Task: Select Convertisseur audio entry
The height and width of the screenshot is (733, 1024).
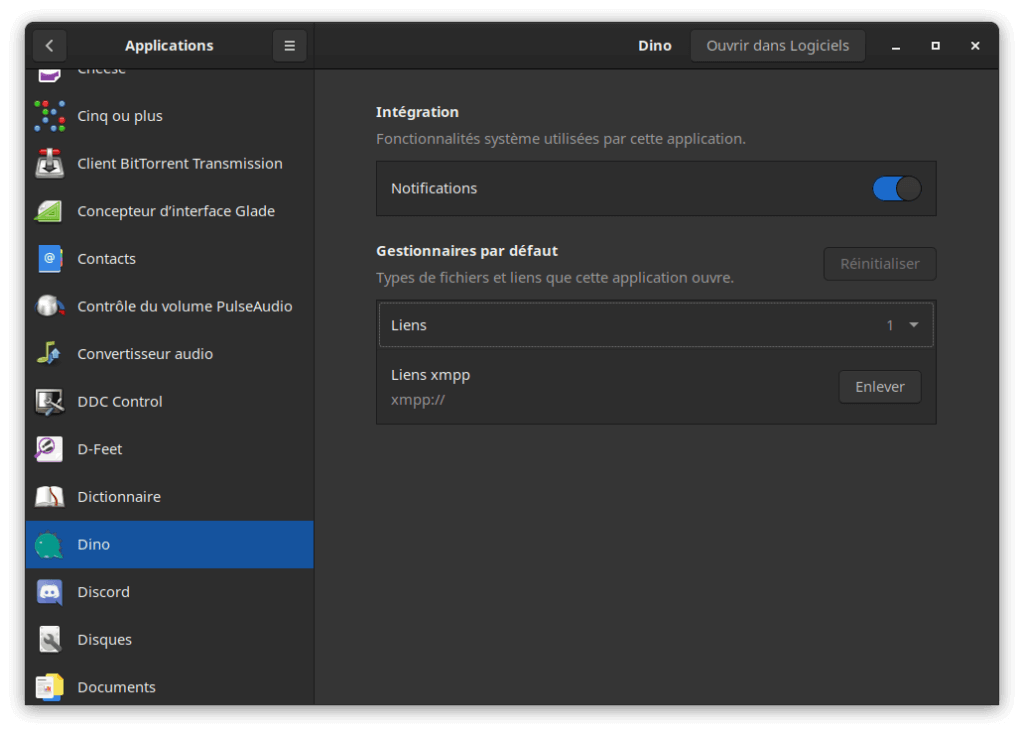Action: pos(170,354)
